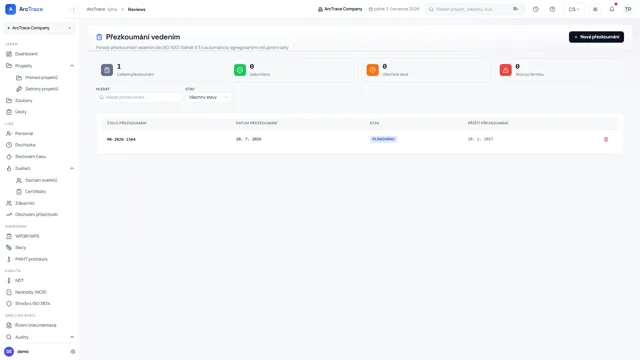Click the Stav column header

pos(374,123)
